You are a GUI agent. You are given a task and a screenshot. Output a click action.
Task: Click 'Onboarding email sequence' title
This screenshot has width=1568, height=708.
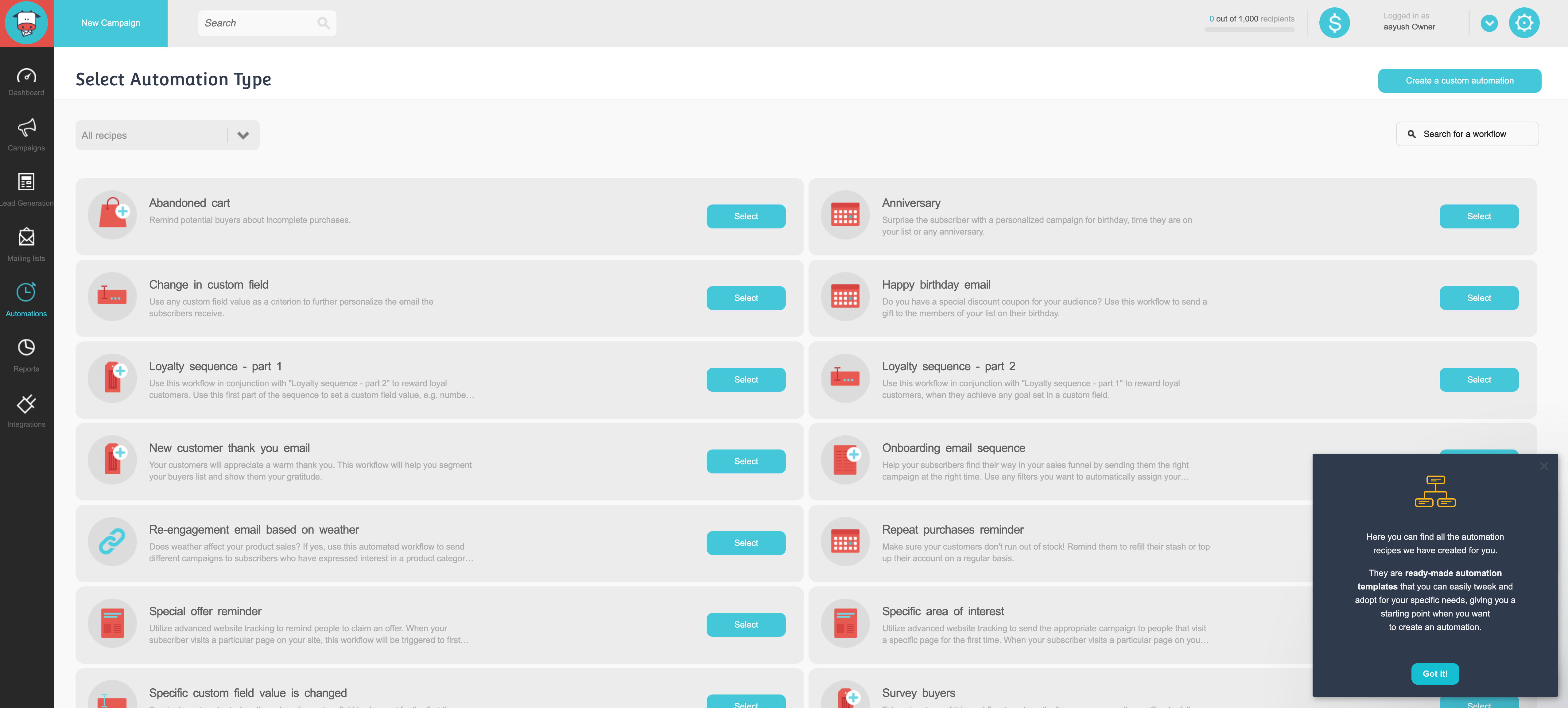(953, 448)
